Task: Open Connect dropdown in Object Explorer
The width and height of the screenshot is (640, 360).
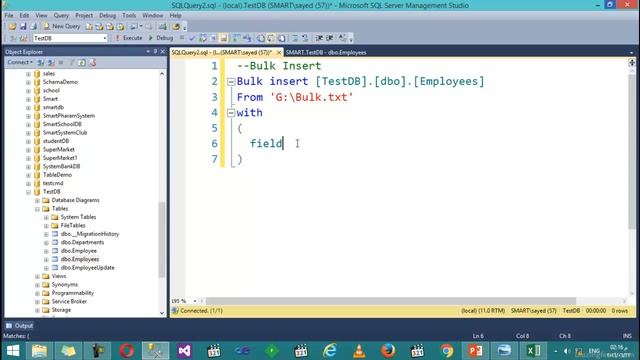Action: coord(20,62)
